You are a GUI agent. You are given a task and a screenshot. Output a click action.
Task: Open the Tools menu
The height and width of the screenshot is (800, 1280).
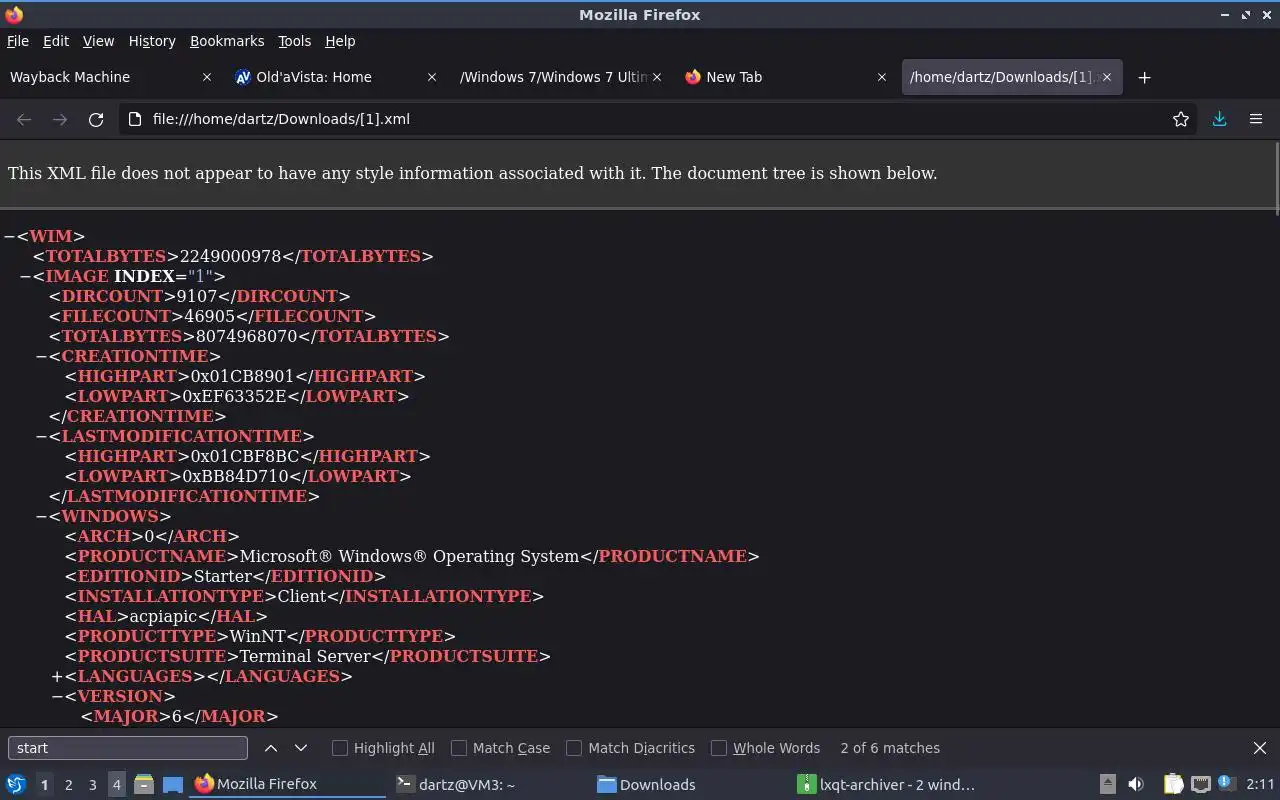pyautogui.click(x=294, y=41)
